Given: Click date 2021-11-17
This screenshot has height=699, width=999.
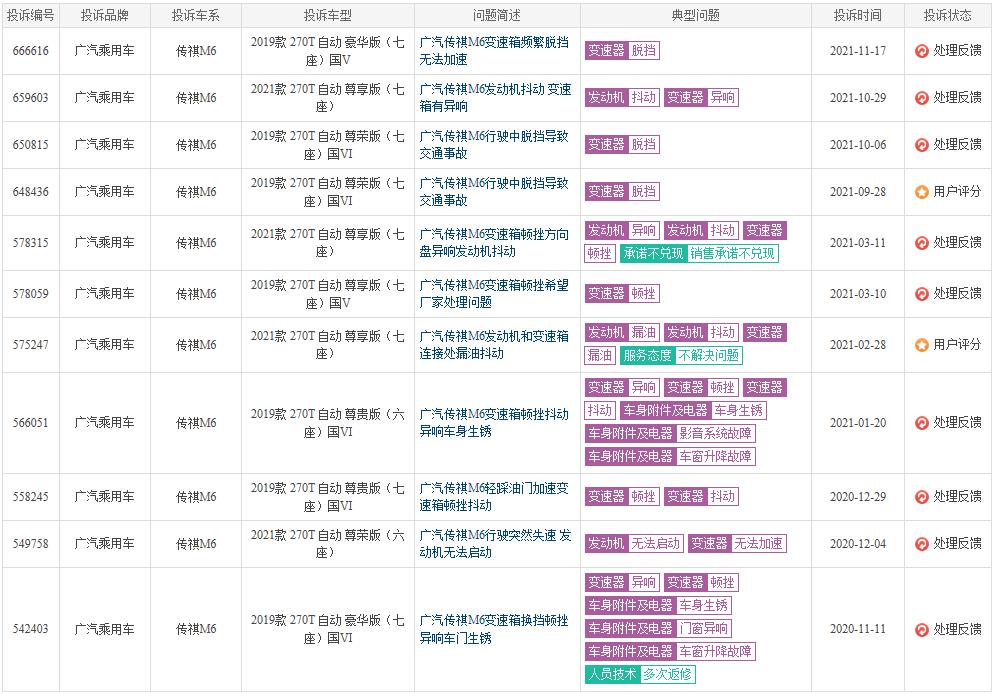Looking at the screenshot, I should (858, 51).
